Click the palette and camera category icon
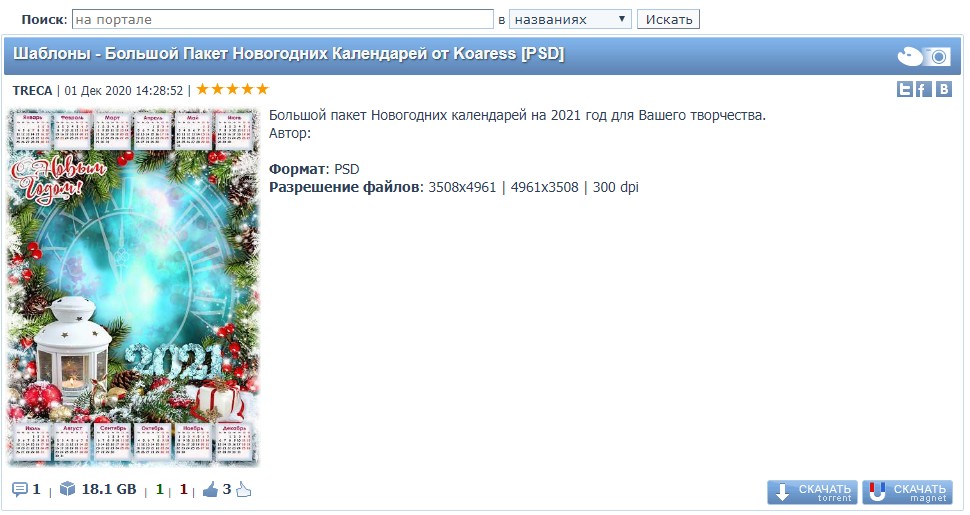The width and height of the screenshot is (970, 515). [924, 56]
